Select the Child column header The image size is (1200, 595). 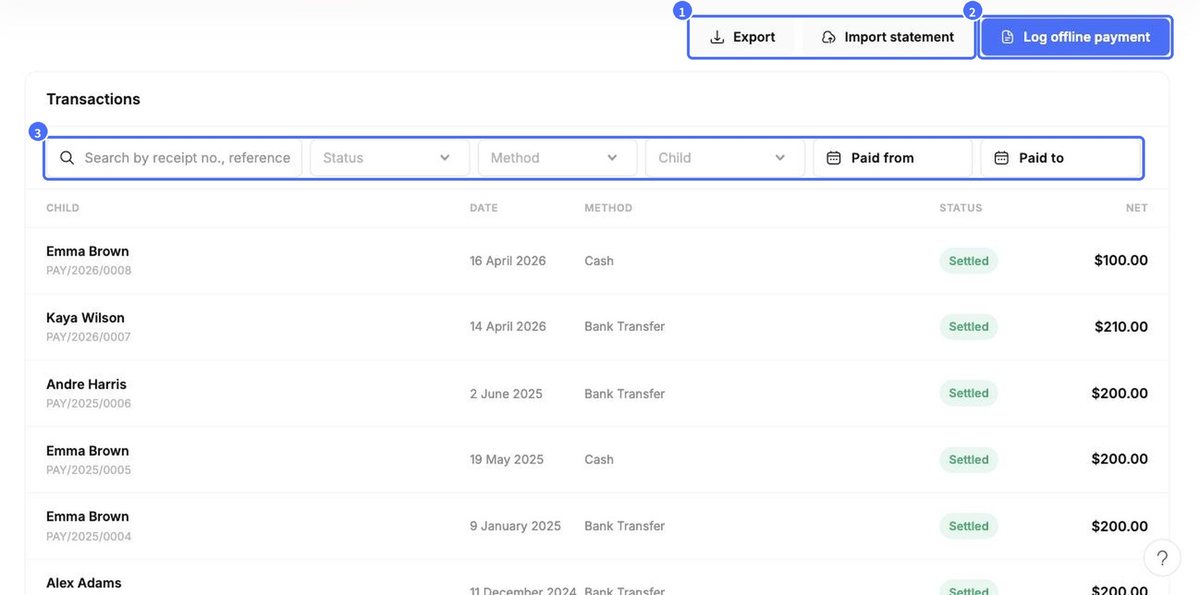63,208
